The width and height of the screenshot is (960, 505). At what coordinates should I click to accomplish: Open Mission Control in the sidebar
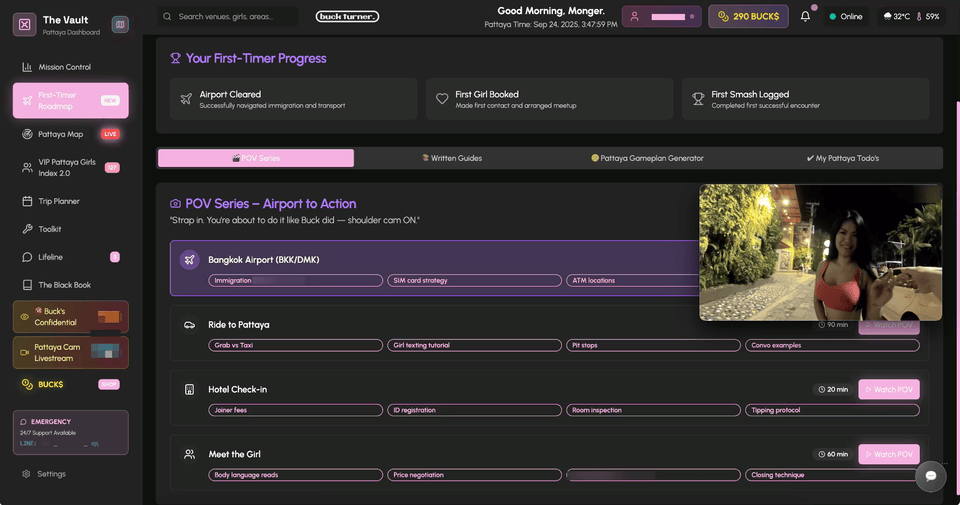click(x=64, y=67)
